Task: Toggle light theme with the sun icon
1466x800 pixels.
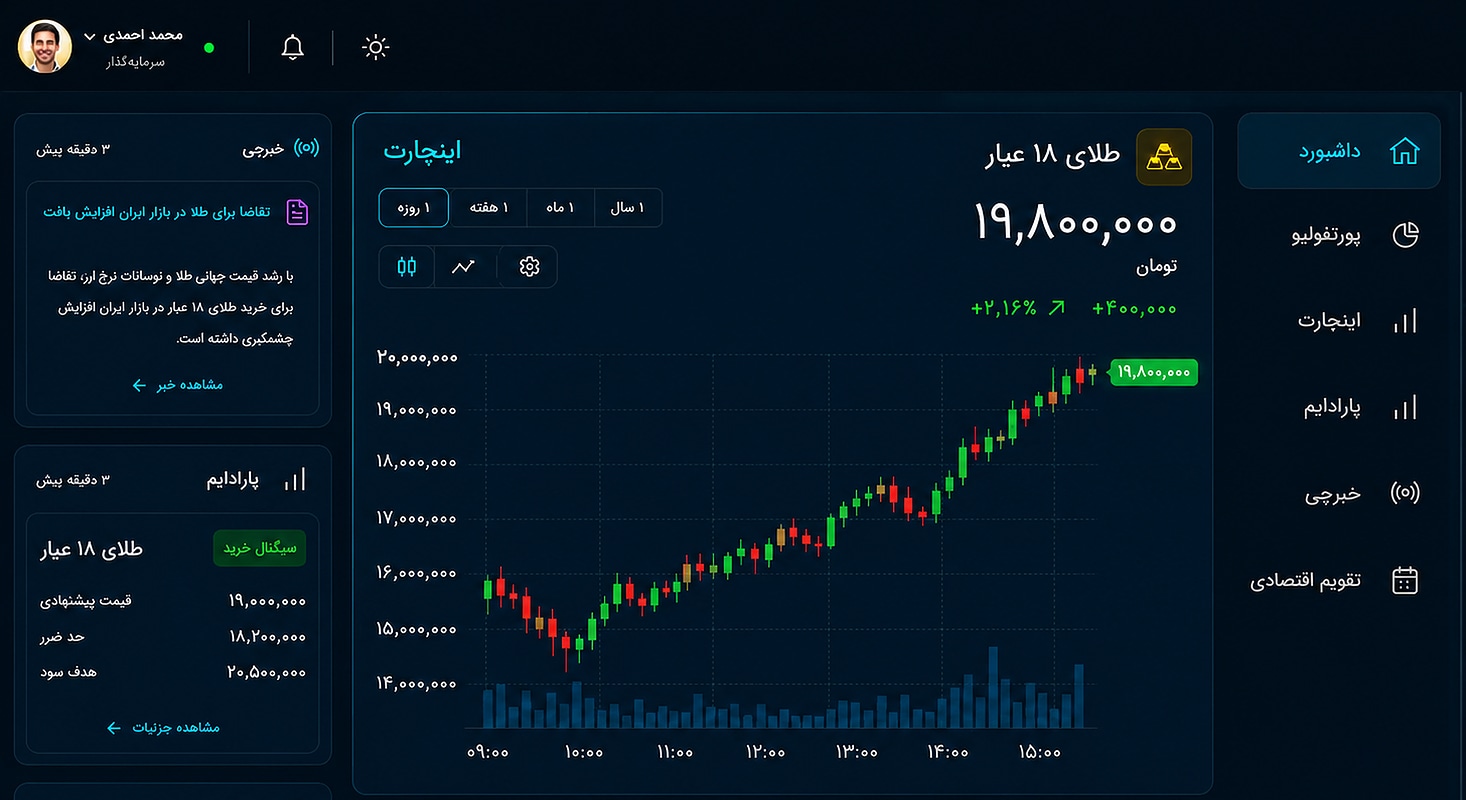Action: 375,47
